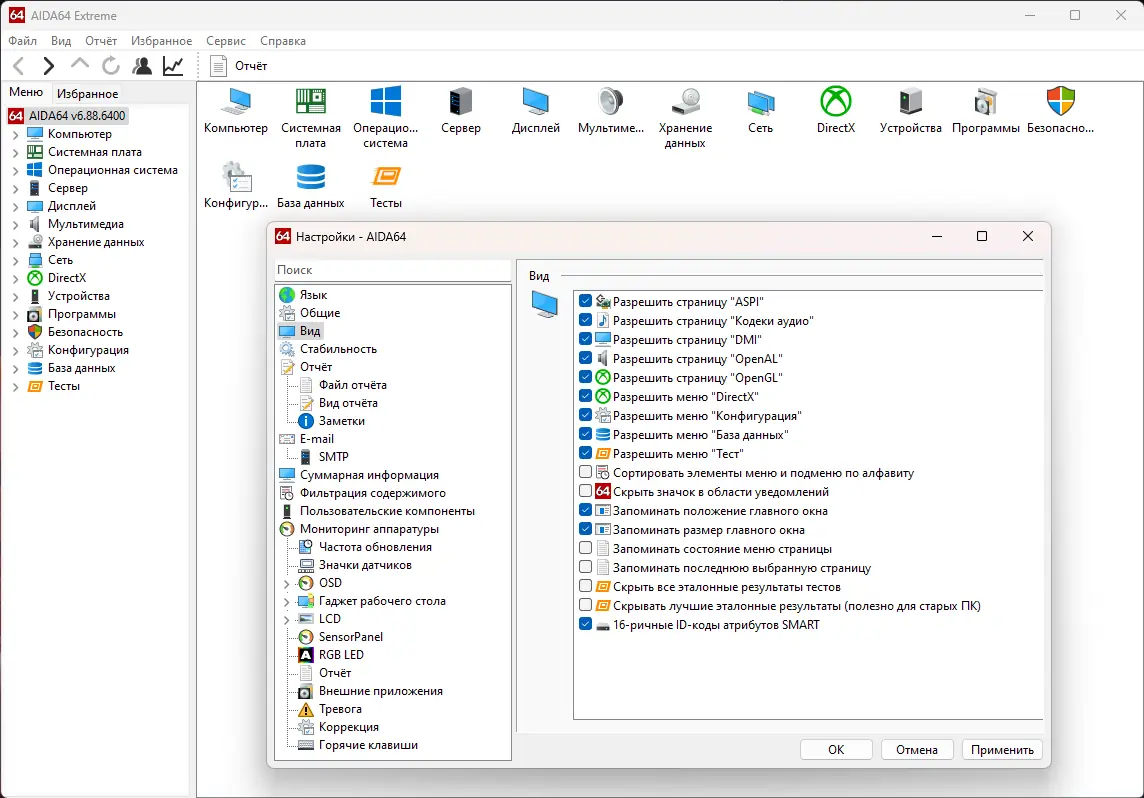The height and width of the screenshot is (798, 1144).
Task: Expand Хранение данных in left tree
Action: pos(15,242)
